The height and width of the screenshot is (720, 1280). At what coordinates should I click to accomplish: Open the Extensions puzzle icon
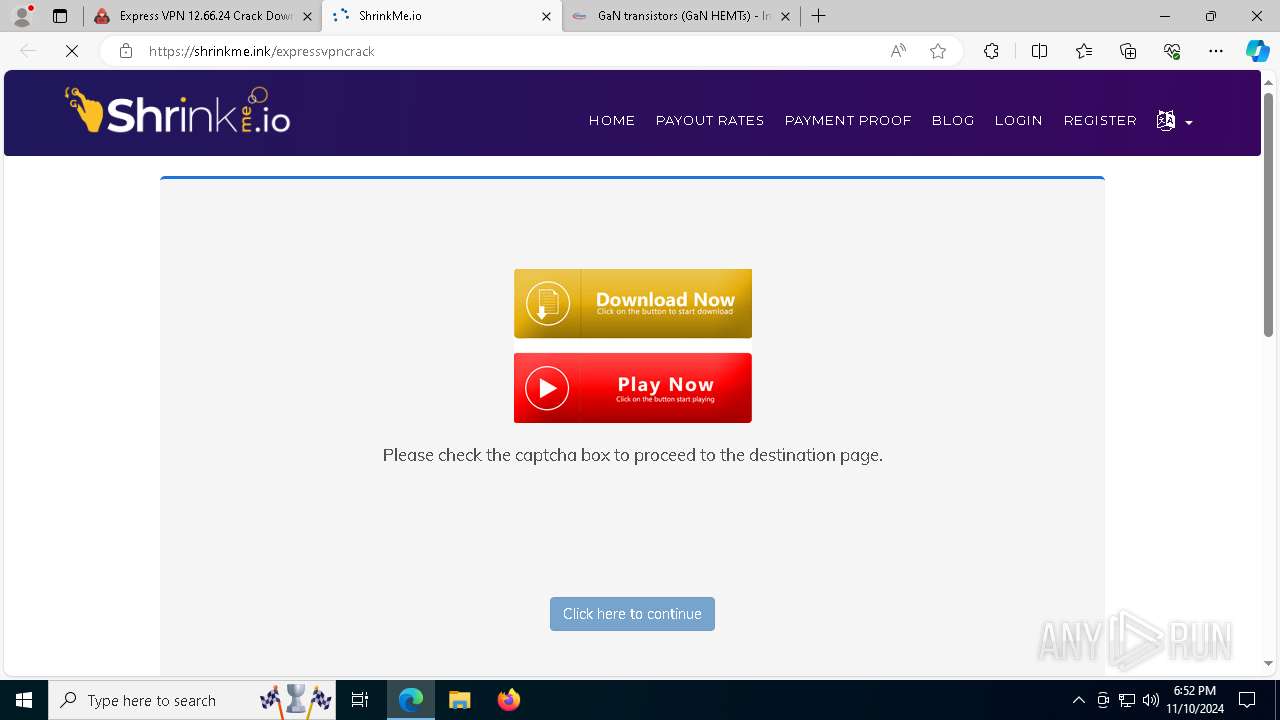point(991,51)
